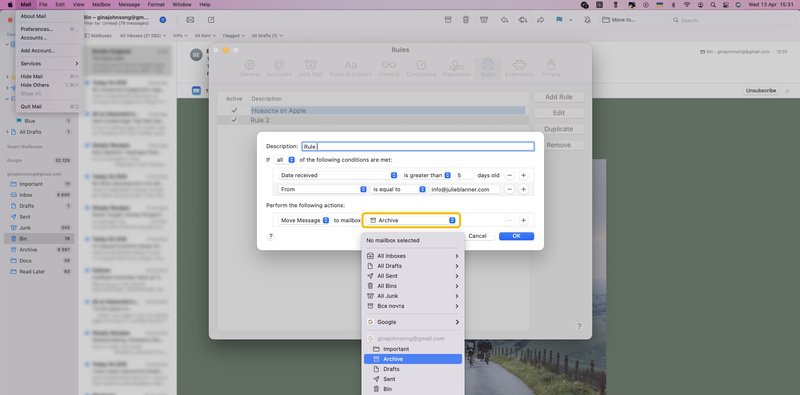Open the Mailbox menu
This screenshot has height=395, width=800.
point(101,5)
